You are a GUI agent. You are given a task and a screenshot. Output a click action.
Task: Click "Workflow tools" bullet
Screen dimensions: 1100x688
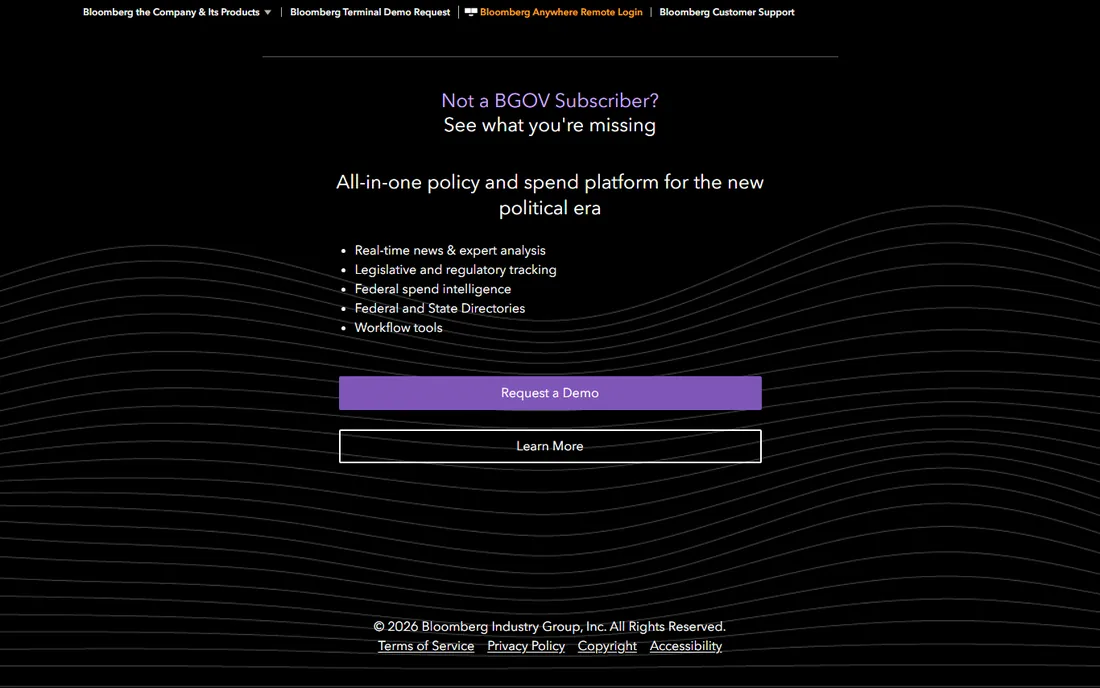pyautogui.click(x=398, y=328)
